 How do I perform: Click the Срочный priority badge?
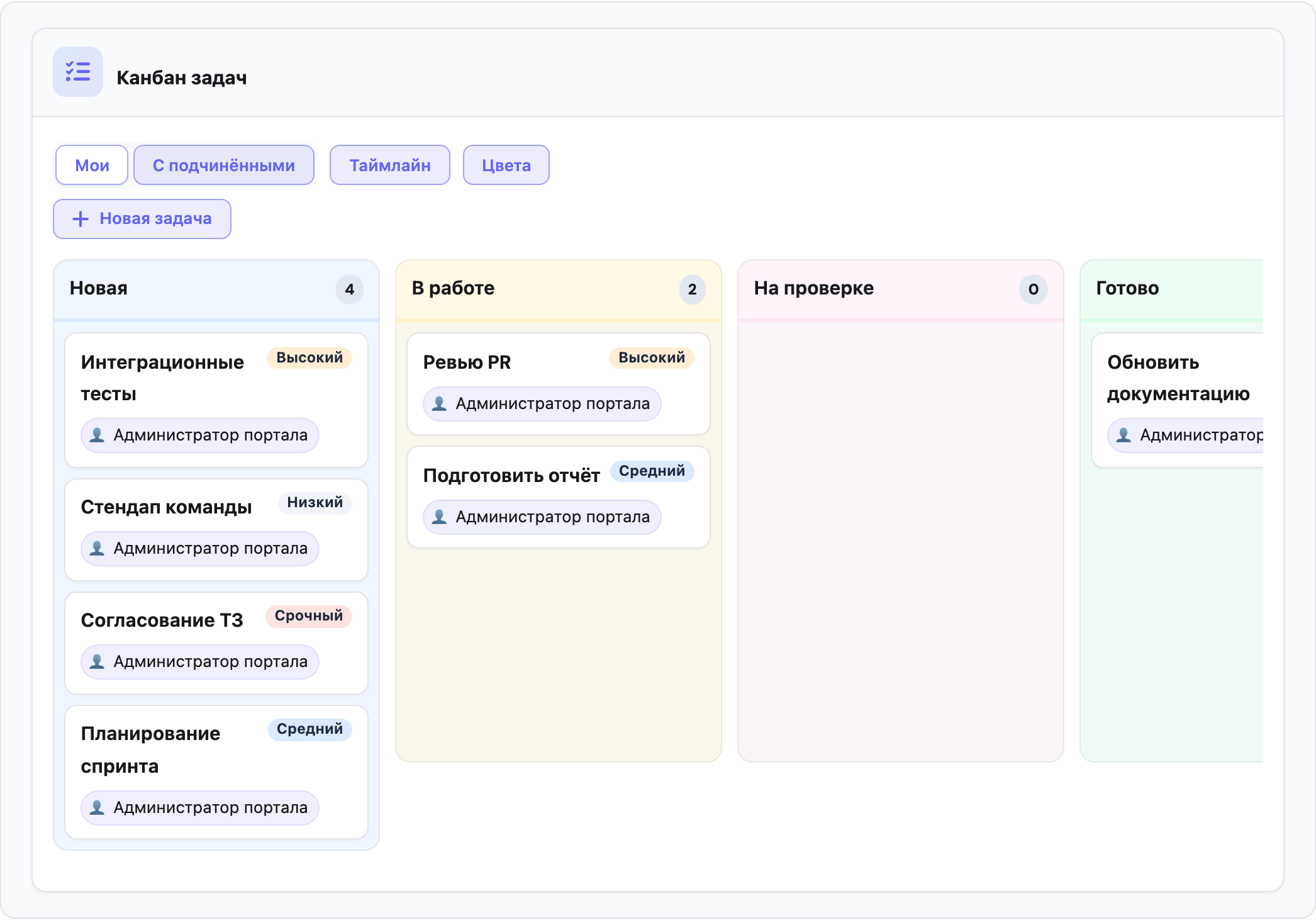click(309, 615)
